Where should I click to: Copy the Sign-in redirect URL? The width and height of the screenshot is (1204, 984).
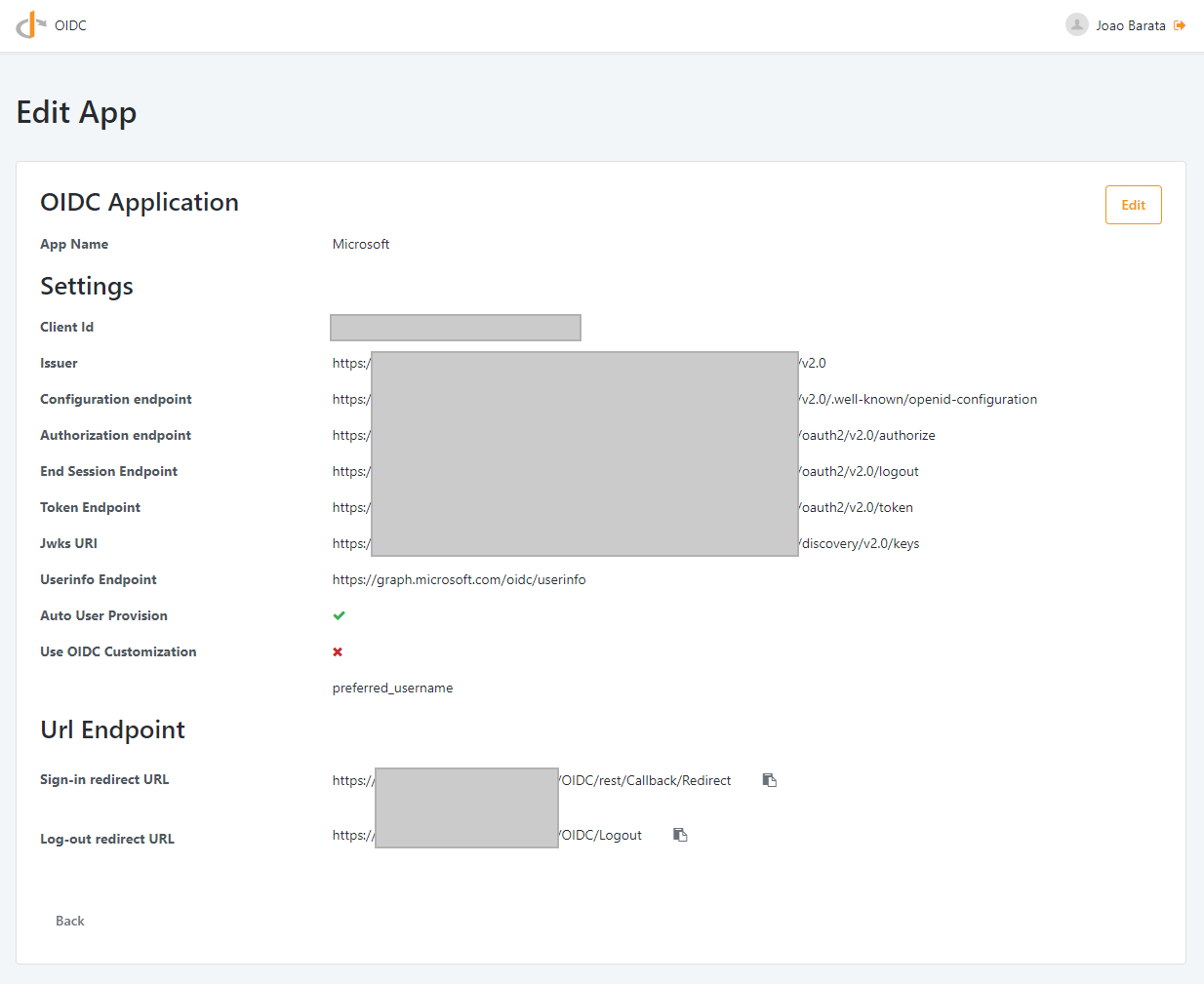[769, 779]
